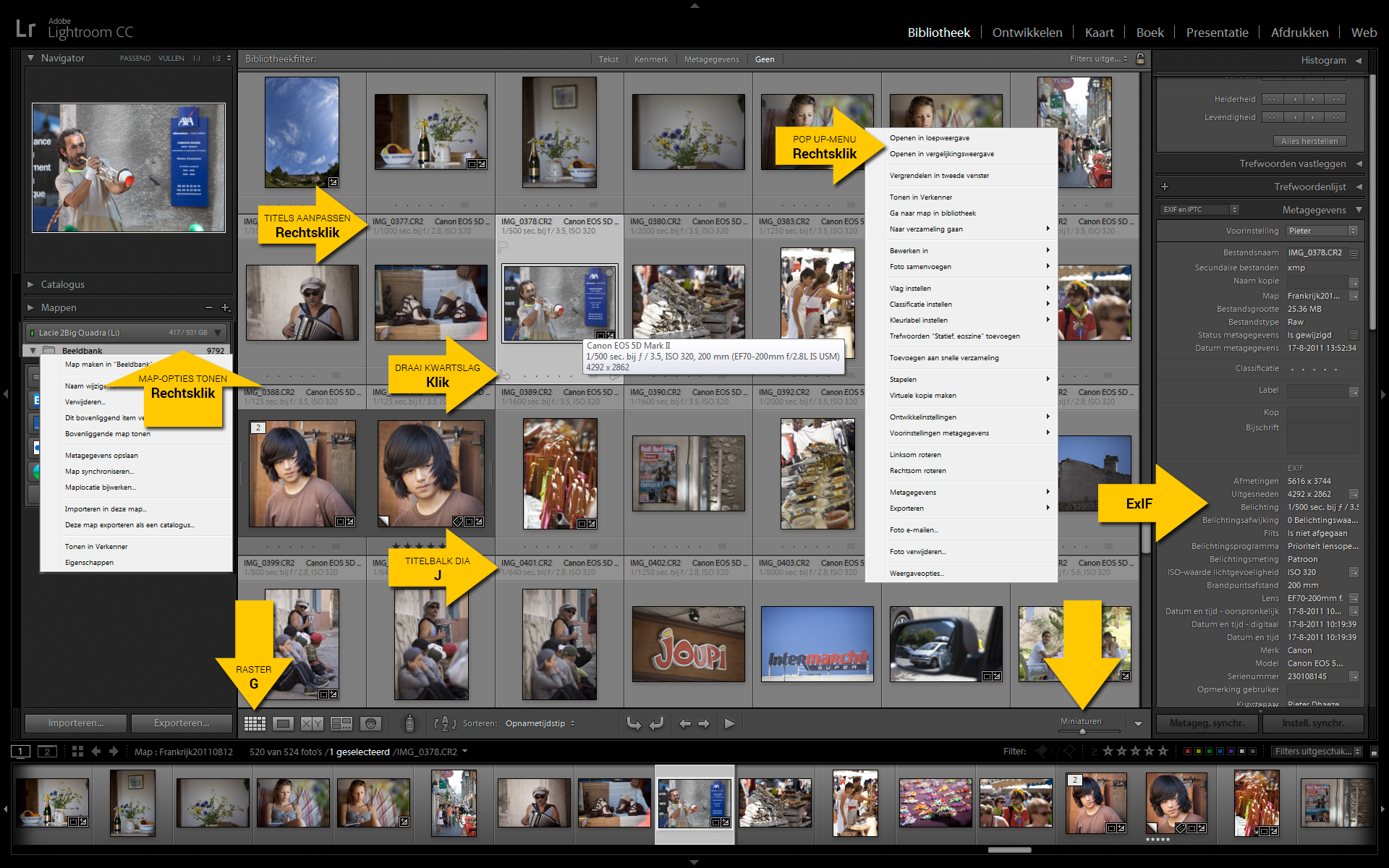
Task: Open Survey view icon
Action: point(341,723)
